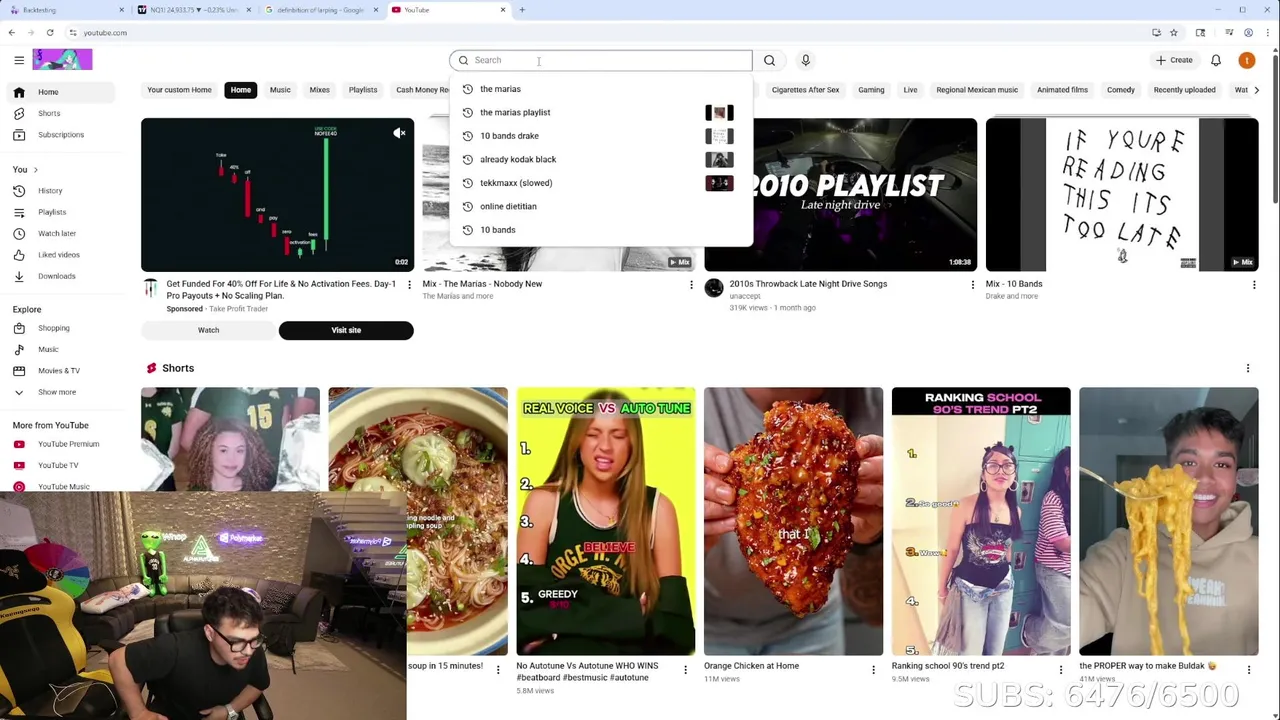Go back in browser navigation
Screen dimensions: 1280x720
click(x=12, y=32)
